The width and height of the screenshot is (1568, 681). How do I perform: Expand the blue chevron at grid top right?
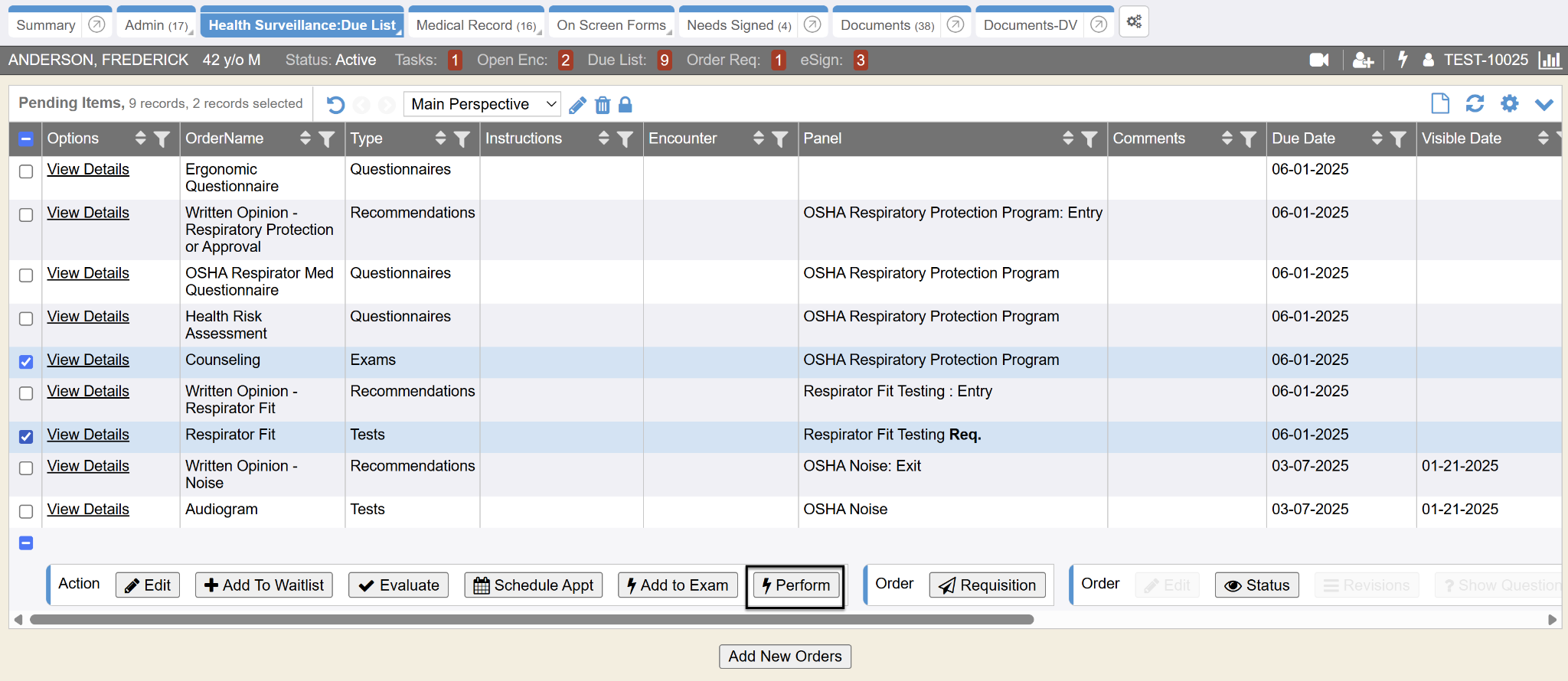(1543, 104)
